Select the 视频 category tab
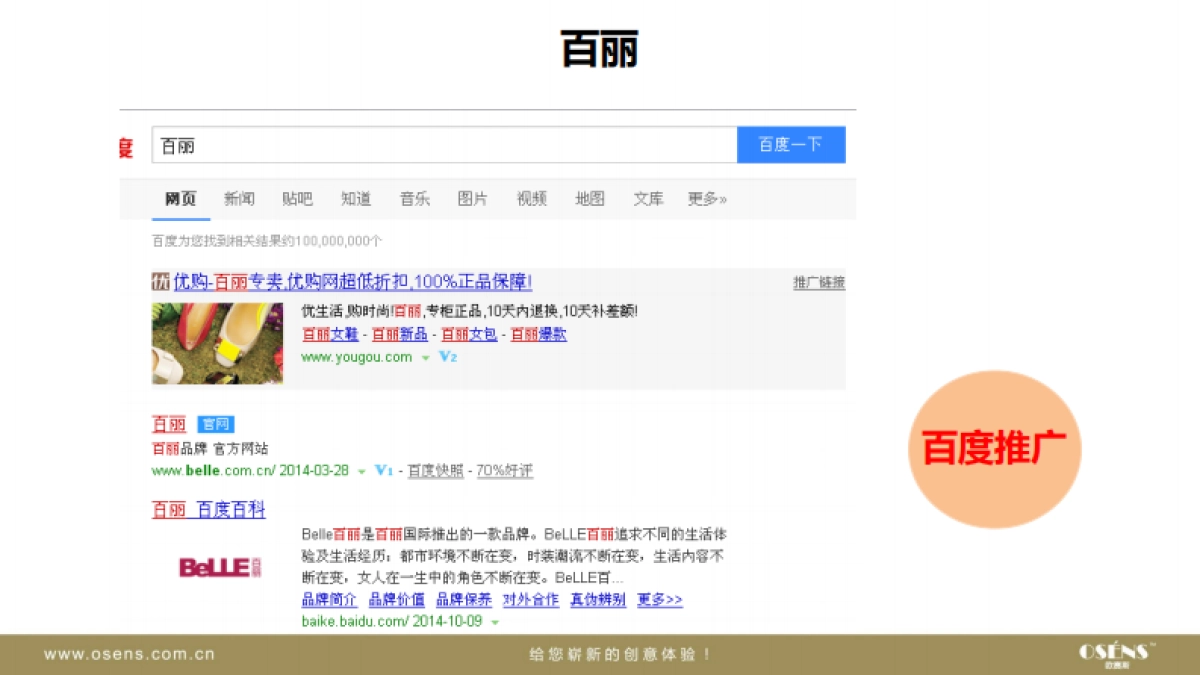This screenshot has width=1200, height=675. (531, 199)
